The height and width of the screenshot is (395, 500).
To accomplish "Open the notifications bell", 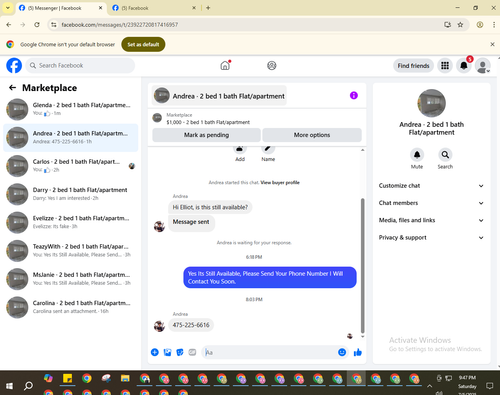I will [x=464, y=66].
